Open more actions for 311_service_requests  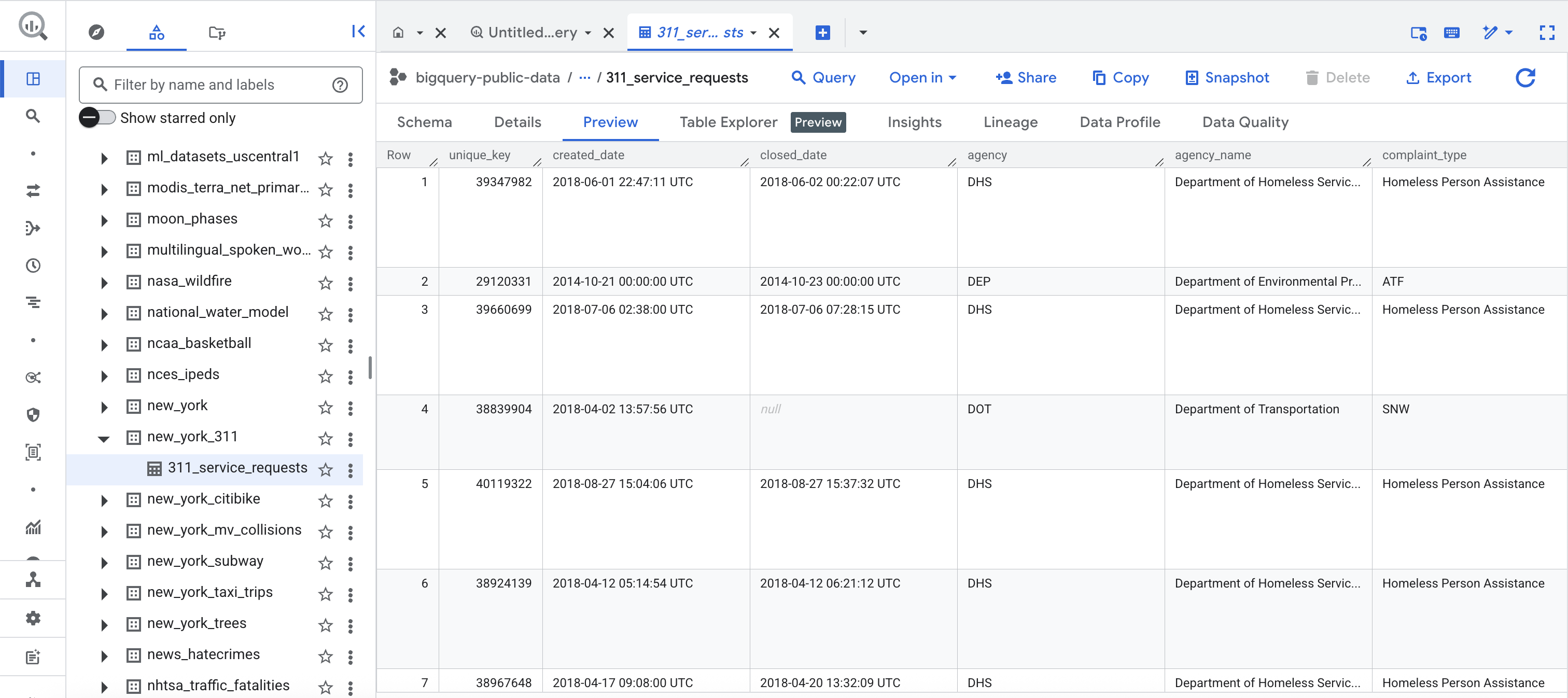[x=350, y=470]
